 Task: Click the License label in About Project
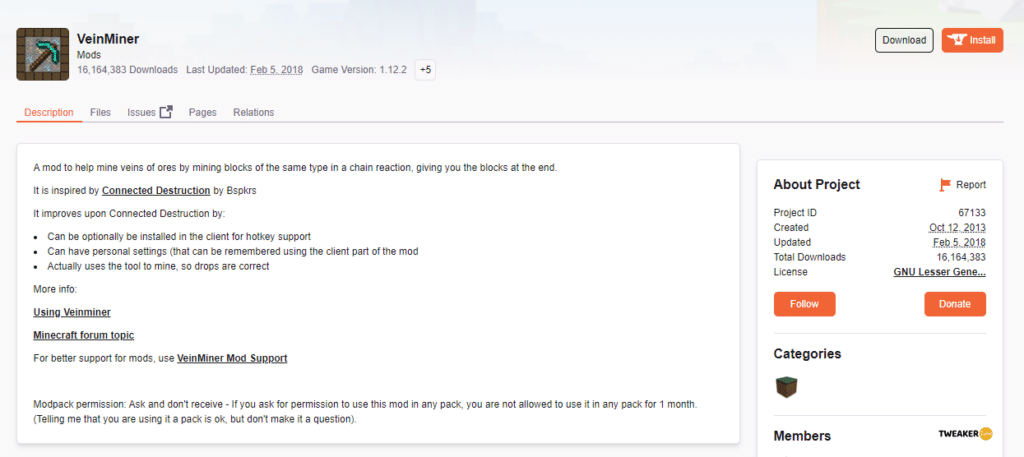tap(790, 272)
